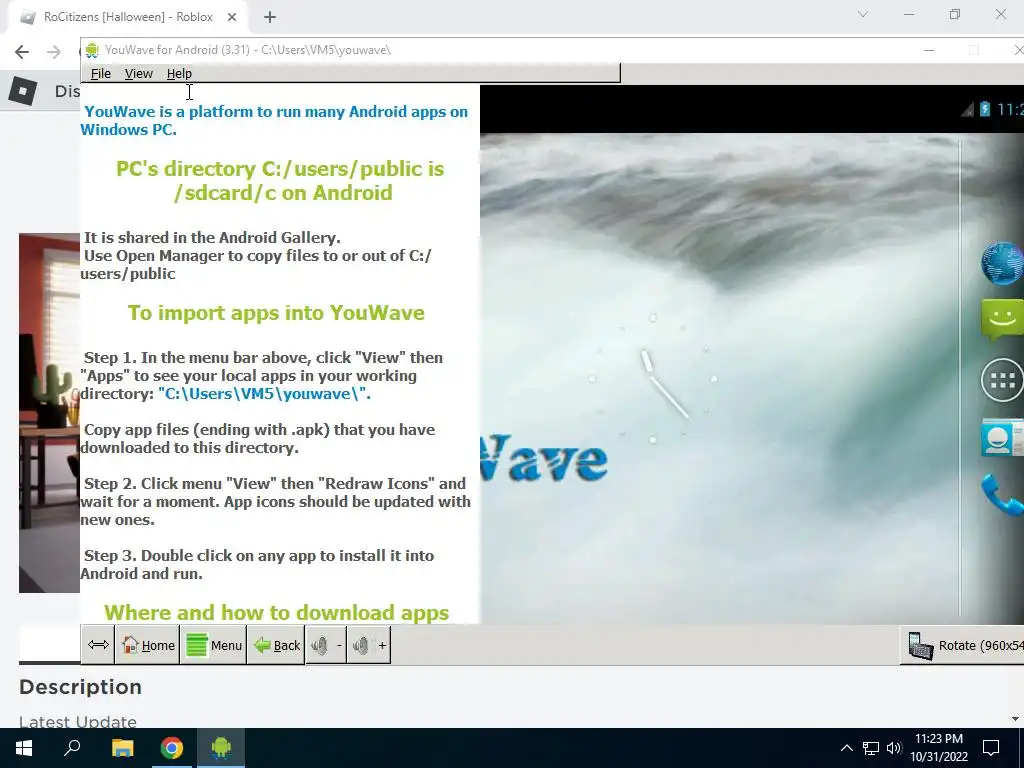Go forward in the Chrome browser

[54, 52]
